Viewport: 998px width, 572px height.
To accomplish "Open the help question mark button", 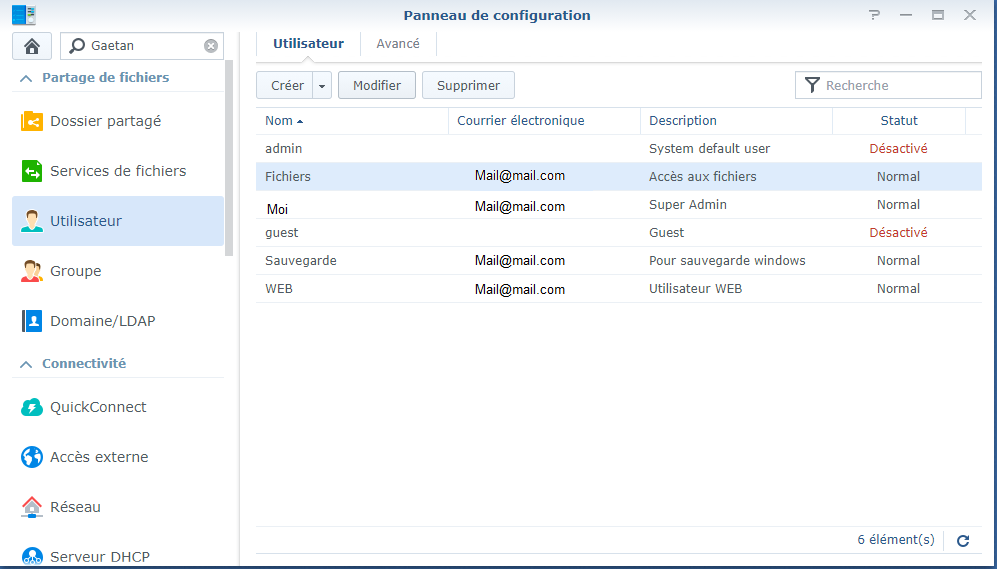I will [x=874, y=15].
